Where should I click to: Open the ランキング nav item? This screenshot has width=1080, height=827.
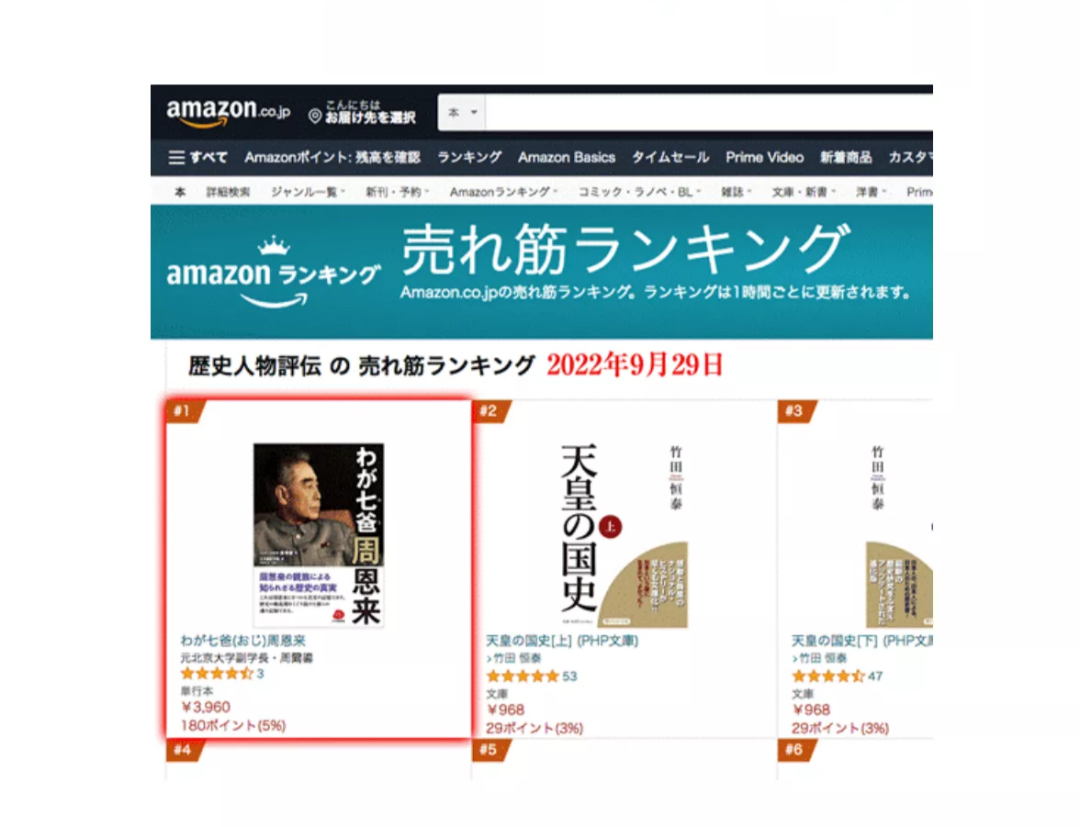click(x=470, y=157)
